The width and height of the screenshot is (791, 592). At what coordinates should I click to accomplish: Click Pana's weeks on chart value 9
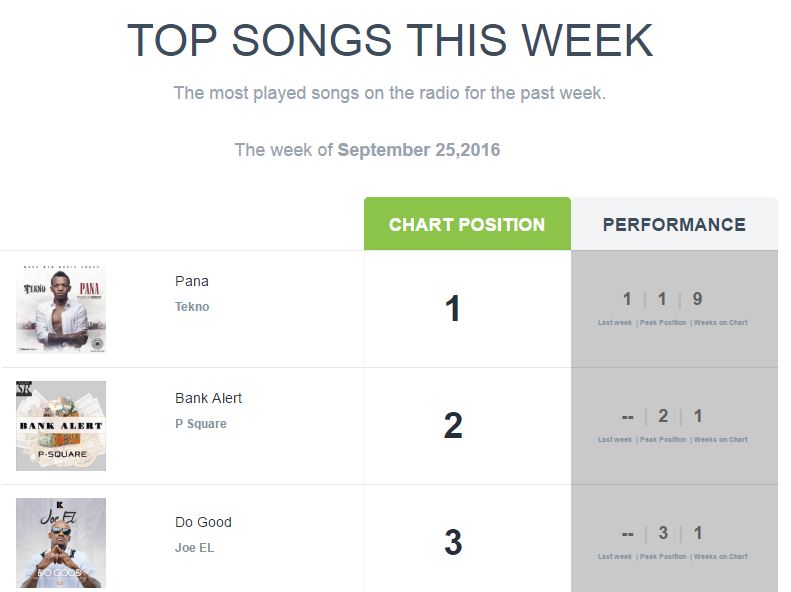(697, 299)
